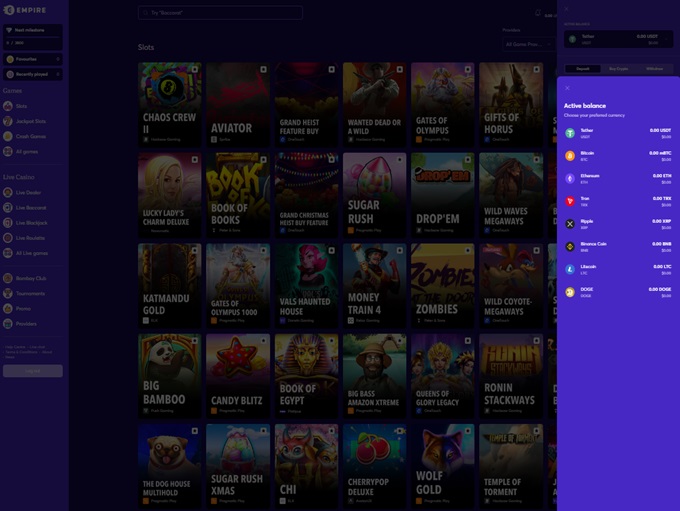680x511 pixels.
Task: Toggle favourite on the Aviator tile
Action: tap(263, 70)
